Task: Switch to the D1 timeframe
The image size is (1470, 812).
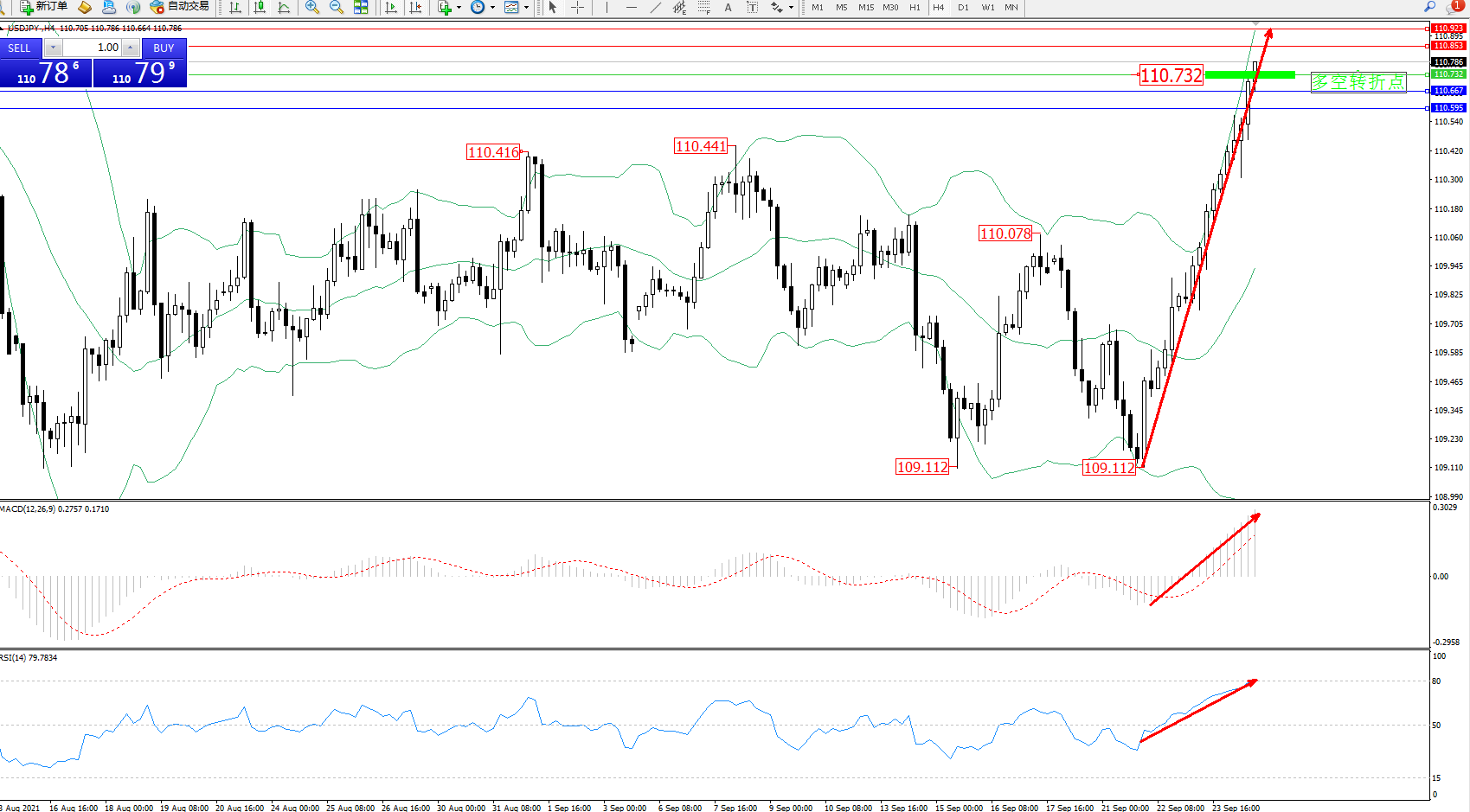Action: click(x=963, y=7)
